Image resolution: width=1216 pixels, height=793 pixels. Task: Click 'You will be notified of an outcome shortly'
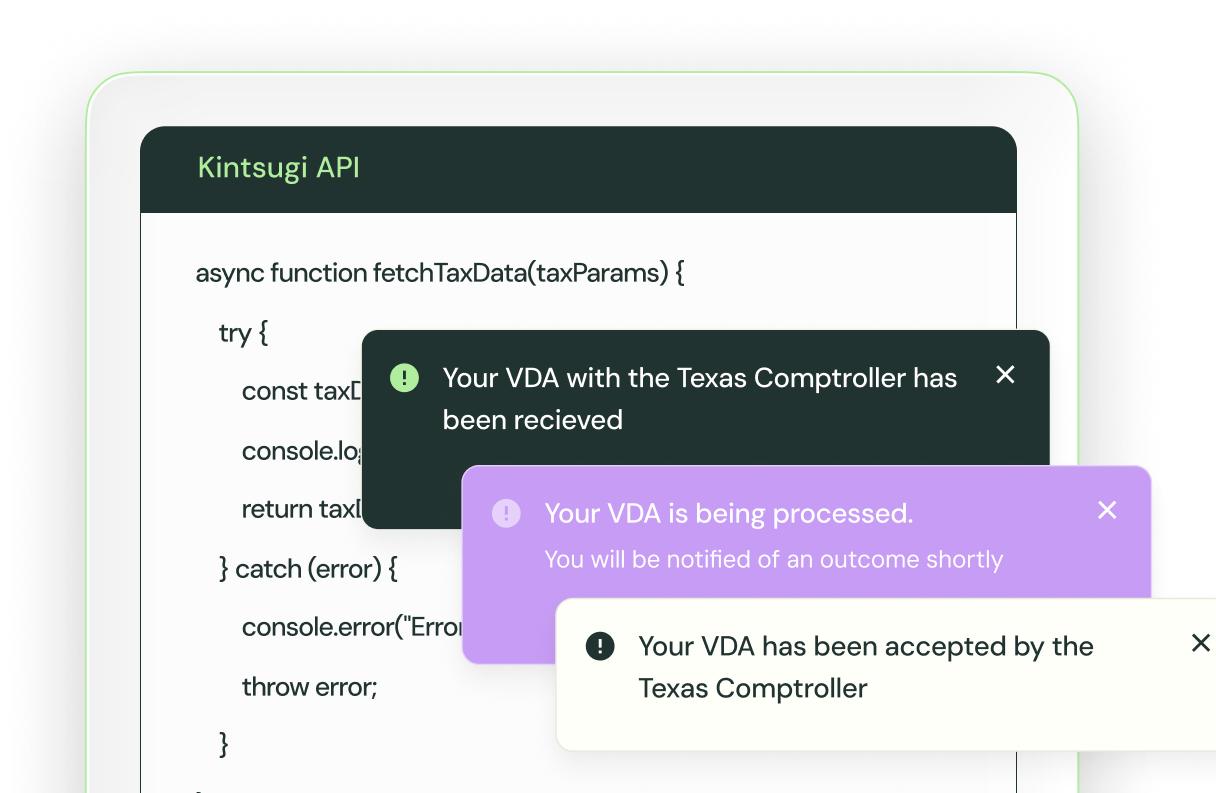tap(773, 559)
